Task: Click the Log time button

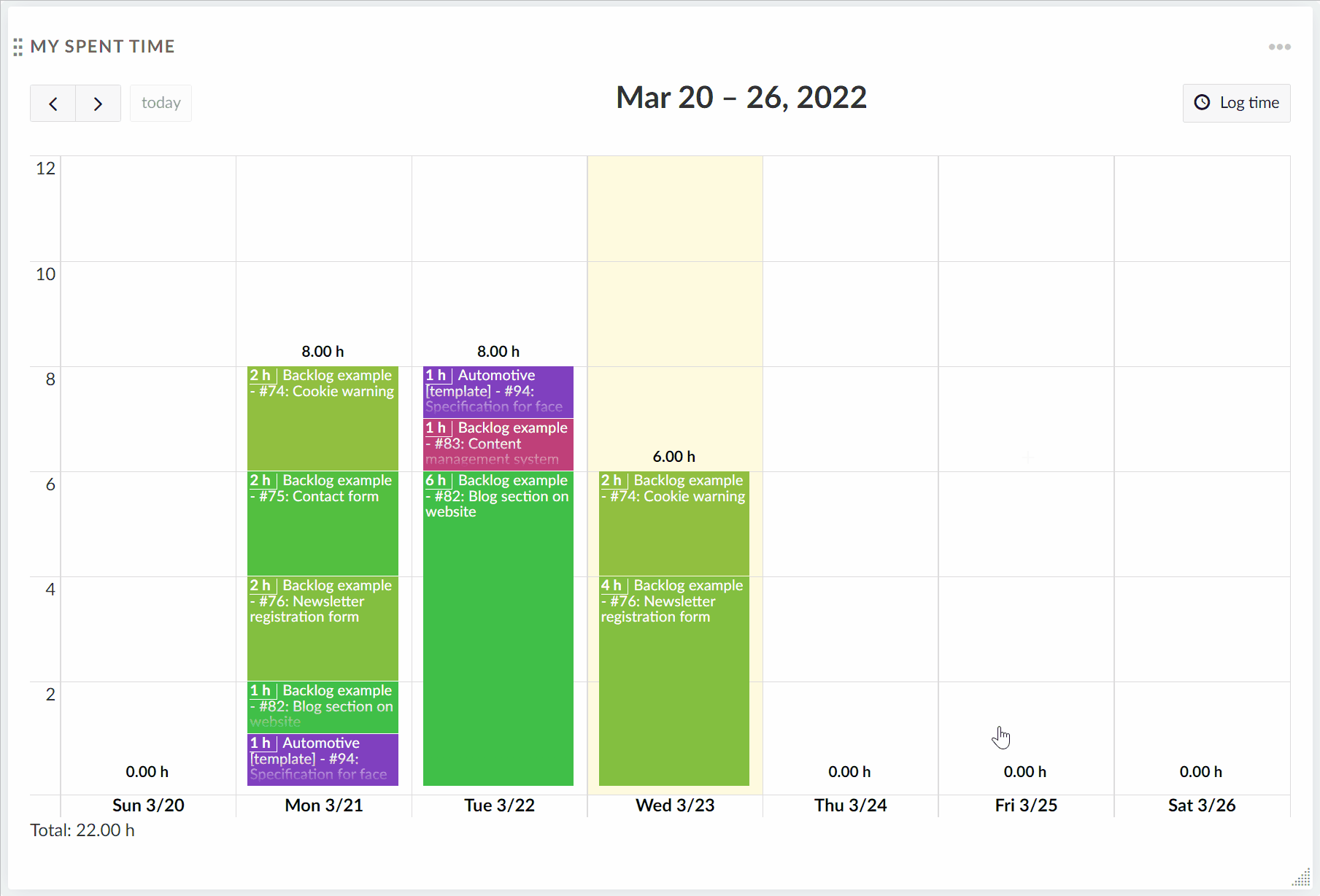Action: tap(1236, 102)
